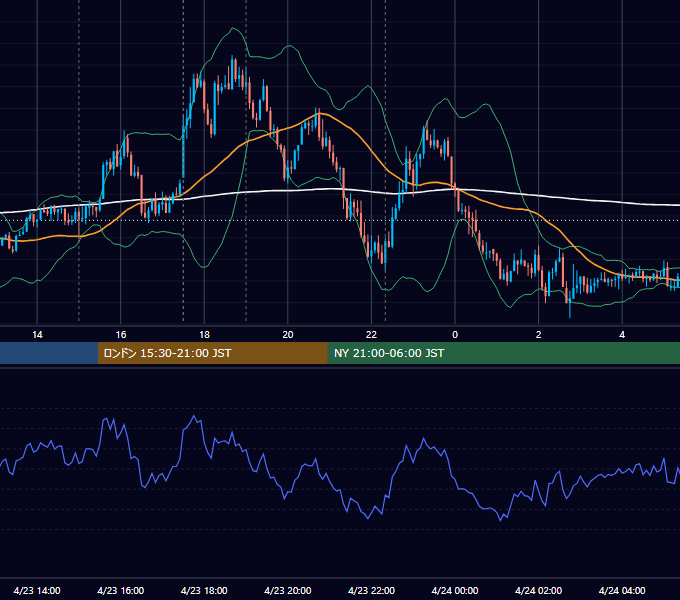Click the 4/24 02:00 time label
This screenshot has height=600, width=680.
pyautogui.click(x=538, y=590)
